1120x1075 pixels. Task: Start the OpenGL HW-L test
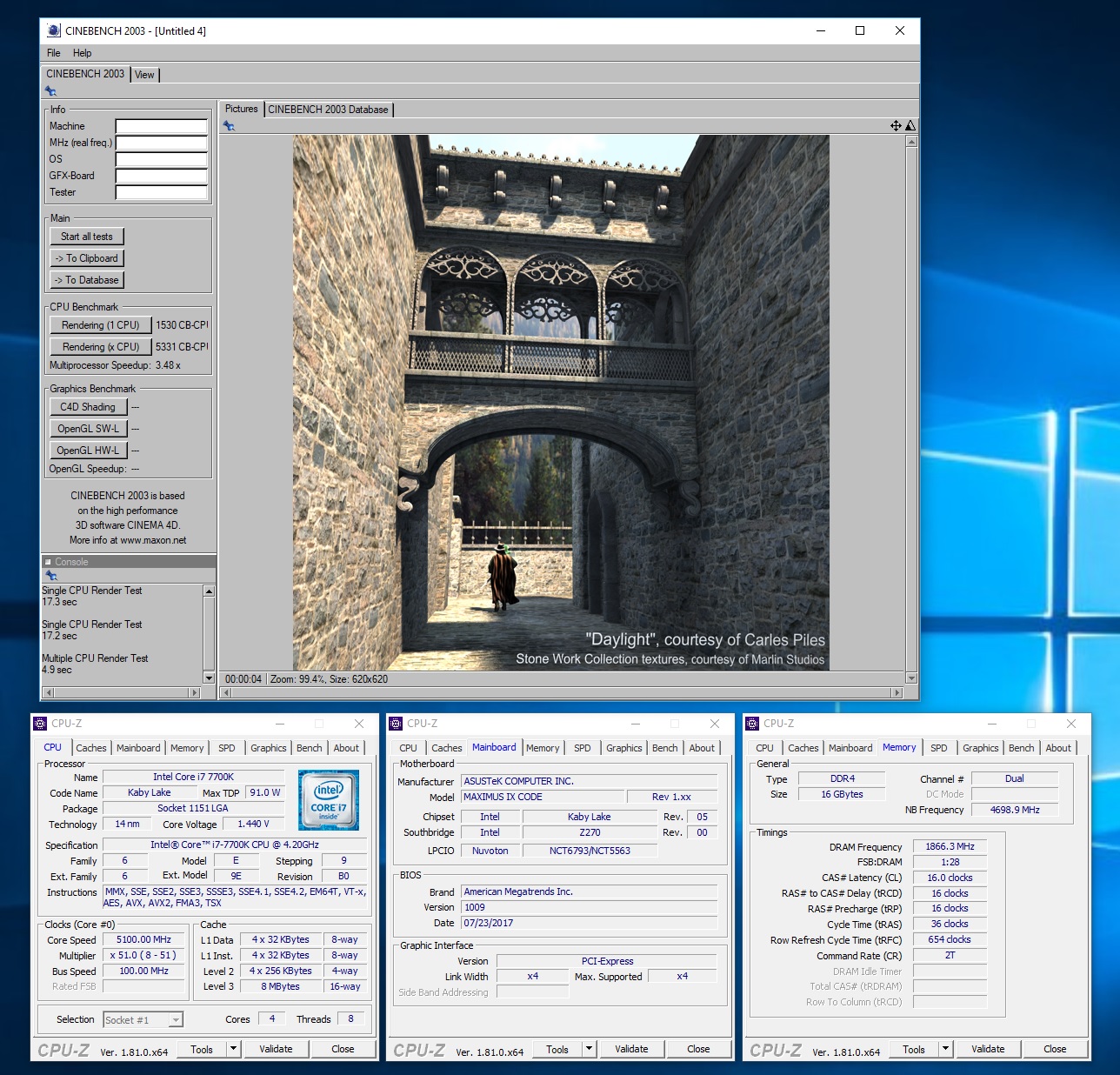88,451
